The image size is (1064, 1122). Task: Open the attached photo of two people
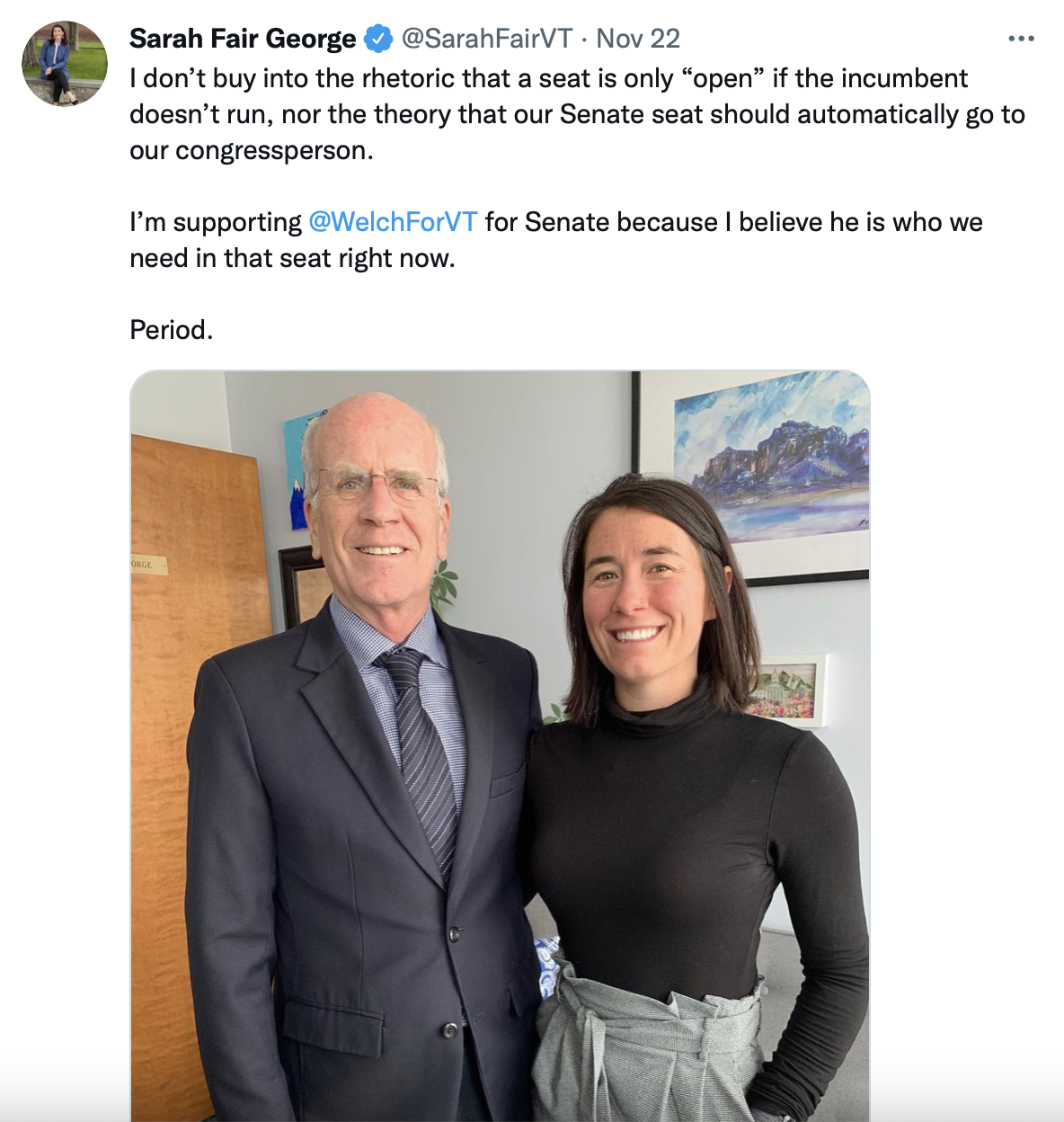(500, 746)
